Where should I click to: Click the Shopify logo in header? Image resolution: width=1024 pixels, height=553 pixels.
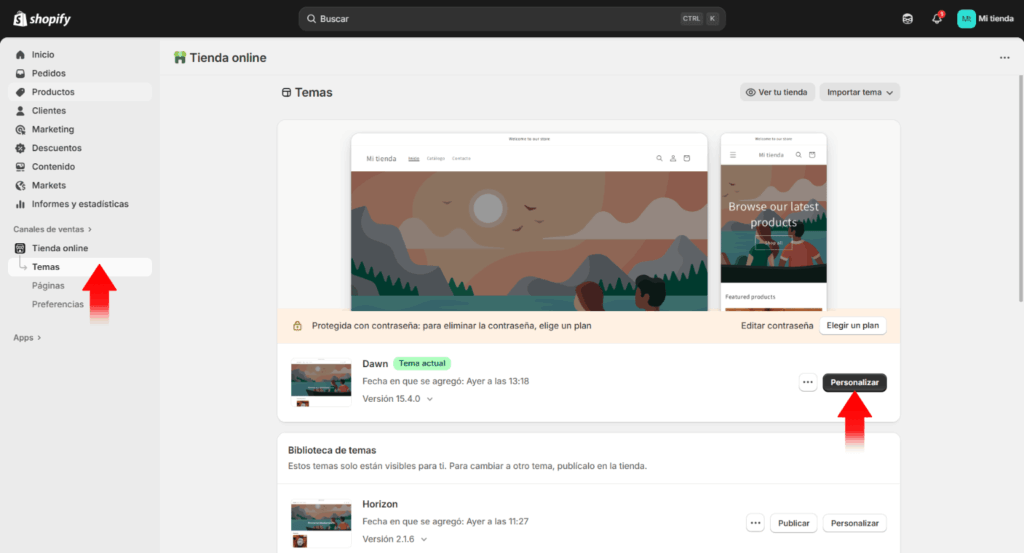[41, 18]
